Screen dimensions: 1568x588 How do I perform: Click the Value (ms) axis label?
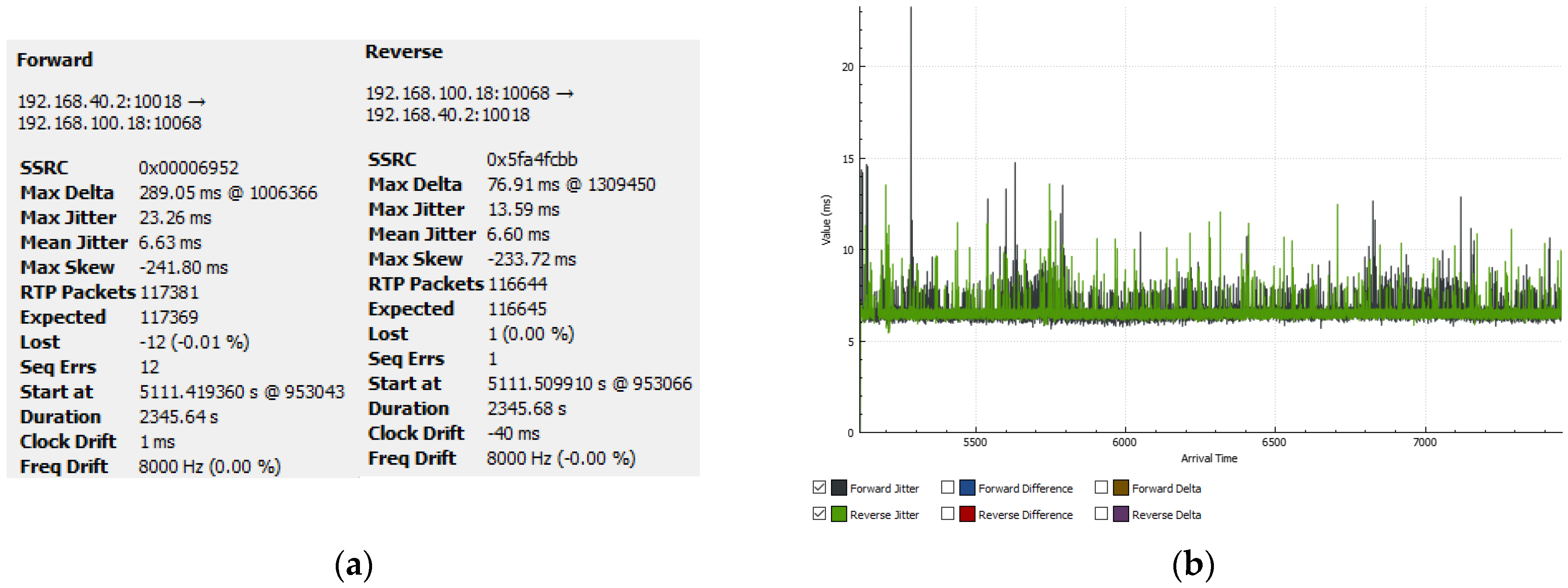826,220
